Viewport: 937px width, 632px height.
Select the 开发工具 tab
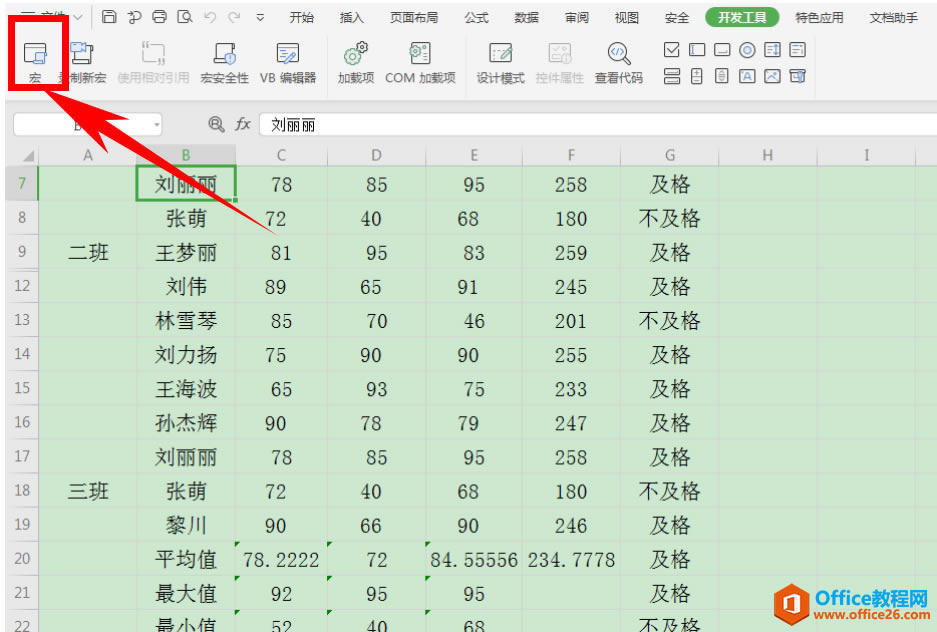742,17
